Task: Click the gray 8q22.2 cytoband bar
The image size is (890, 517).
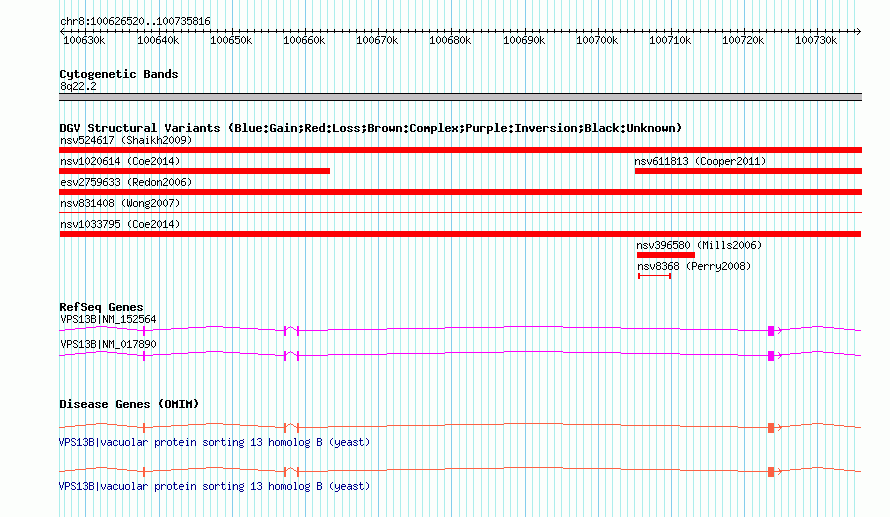Action: 460,97
